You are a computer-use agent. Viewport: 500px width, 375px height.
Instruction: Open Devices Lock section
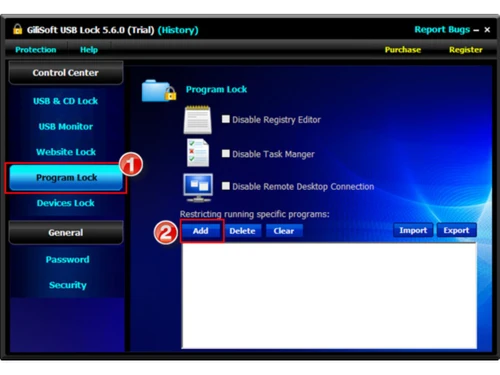pos(66,203)
